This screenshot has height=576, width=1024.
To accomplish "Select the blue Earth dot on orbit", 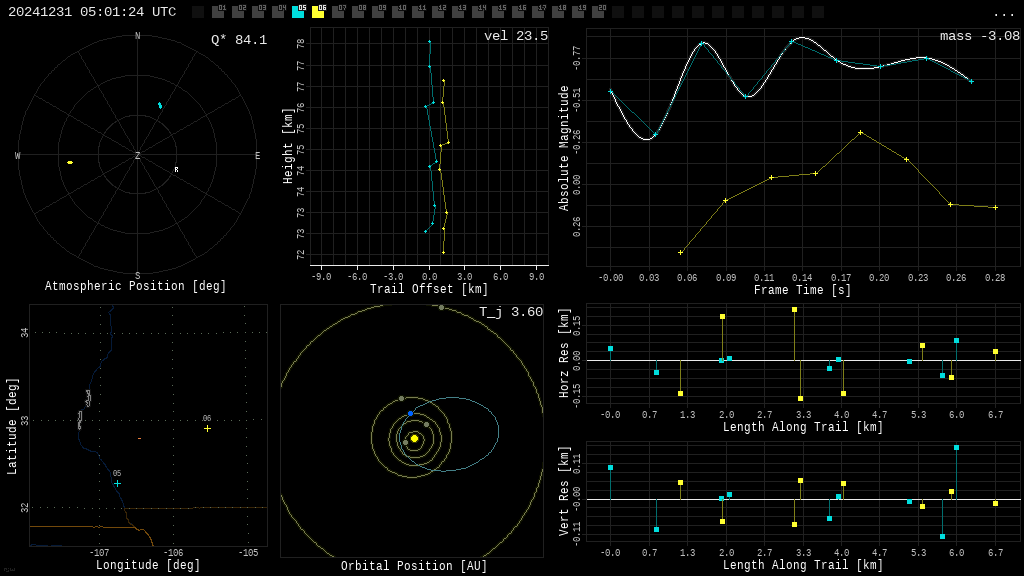I will [x=410, y=413].
